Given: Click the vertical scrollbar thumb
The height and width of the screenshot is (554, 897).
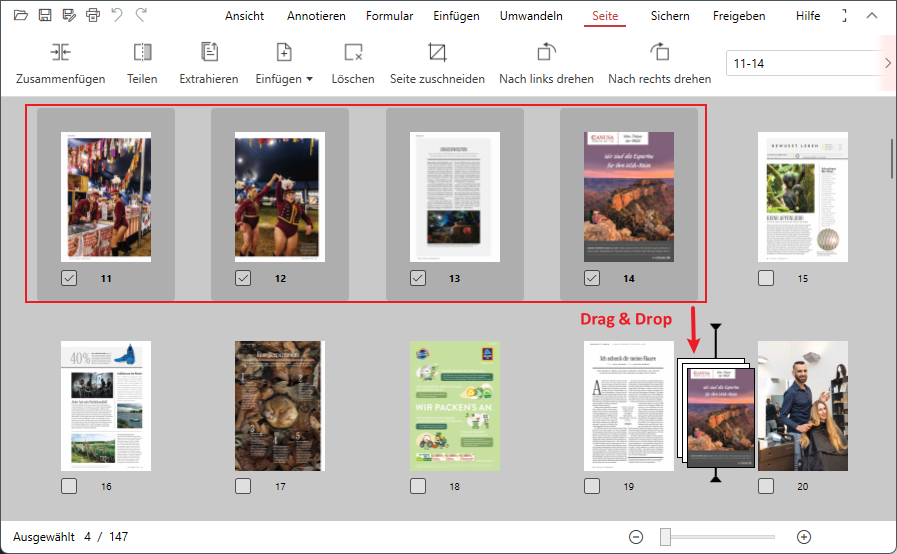Looking at the screenshot, I should pos(892,159).
